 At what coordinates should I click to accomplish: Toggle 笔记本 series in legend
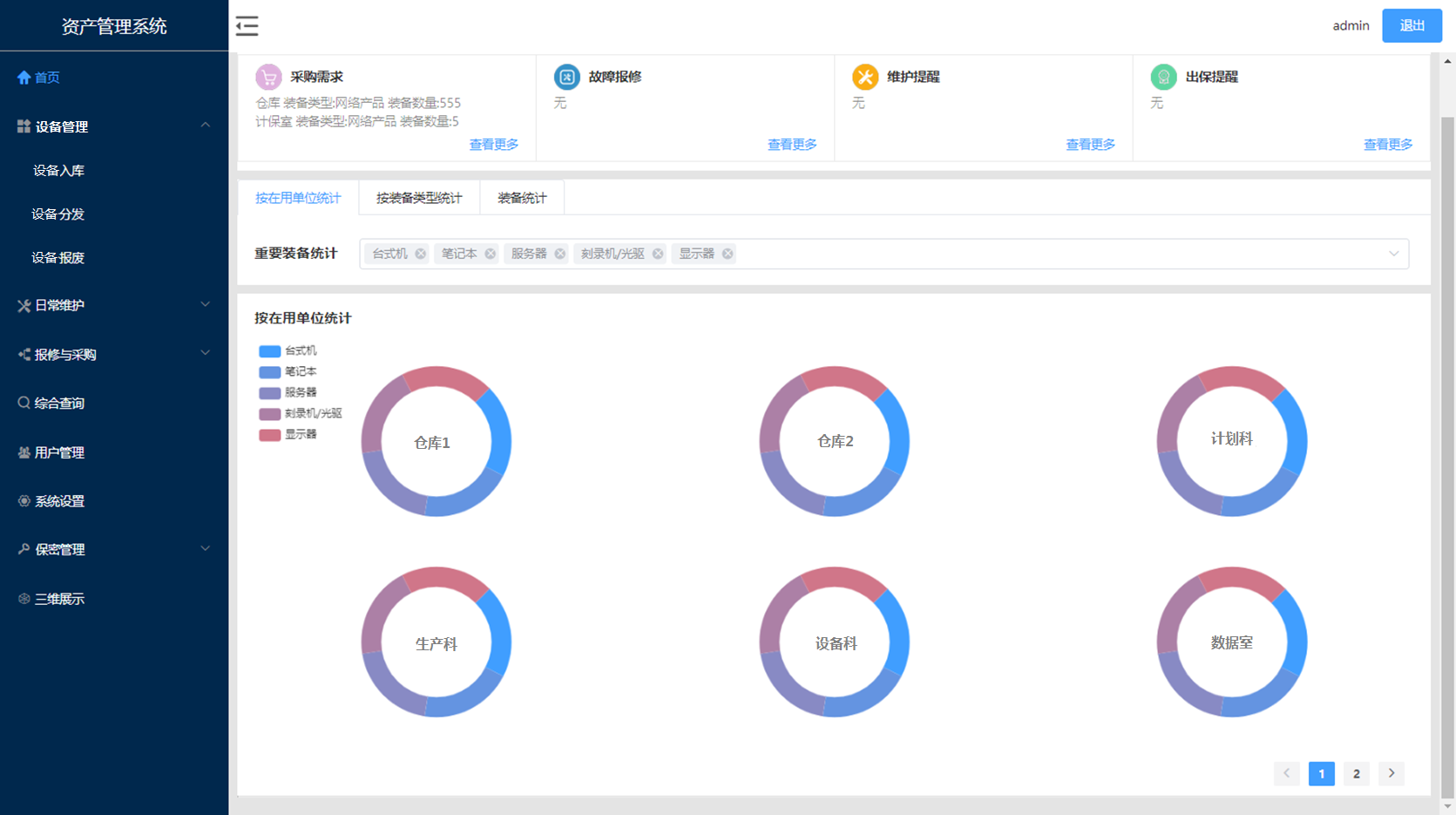pos(288,372)
